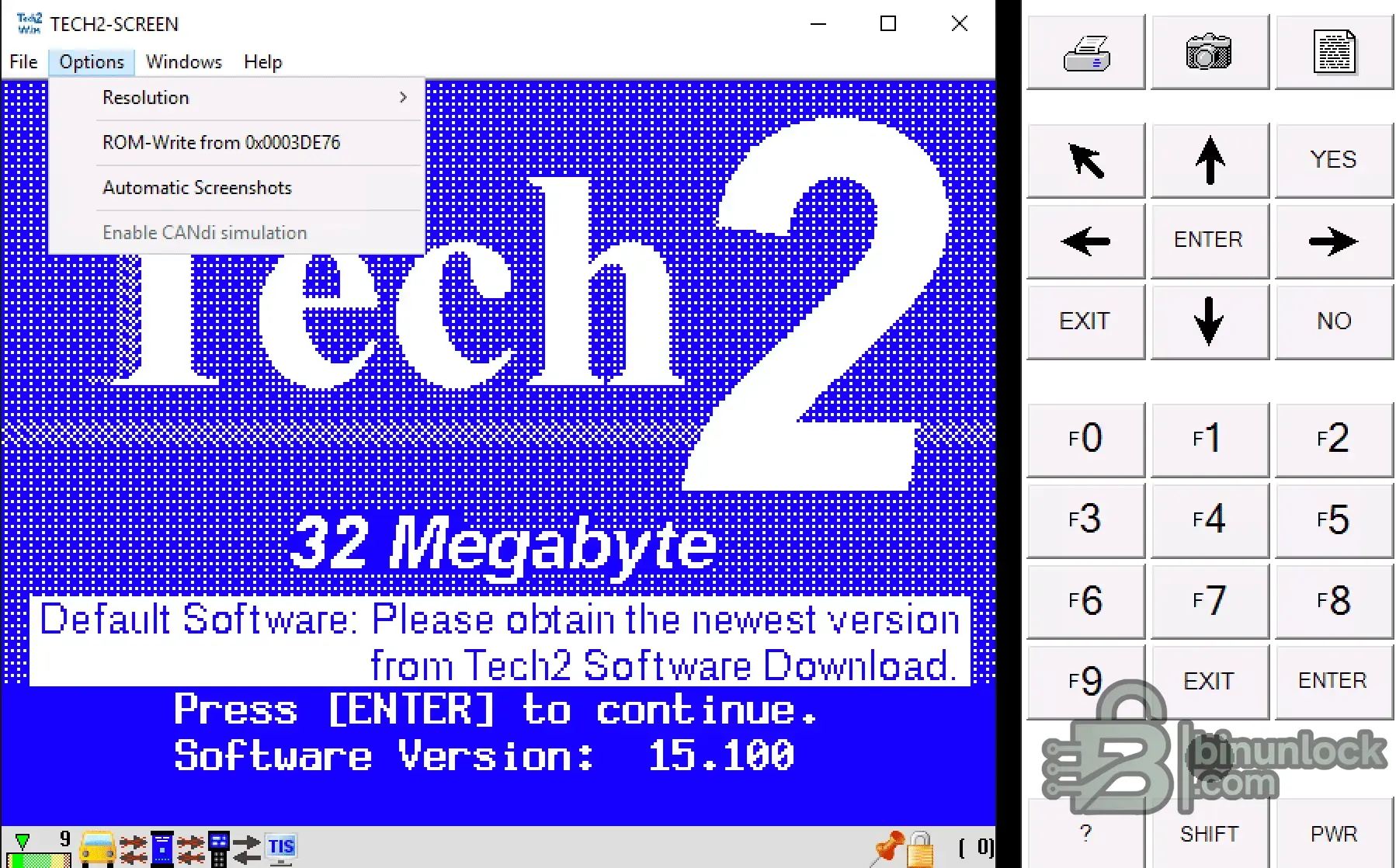Screen dimensions: 1396x868
Task: Click 'from Tech2 Software Download.' text
Action: coord(663,665)
